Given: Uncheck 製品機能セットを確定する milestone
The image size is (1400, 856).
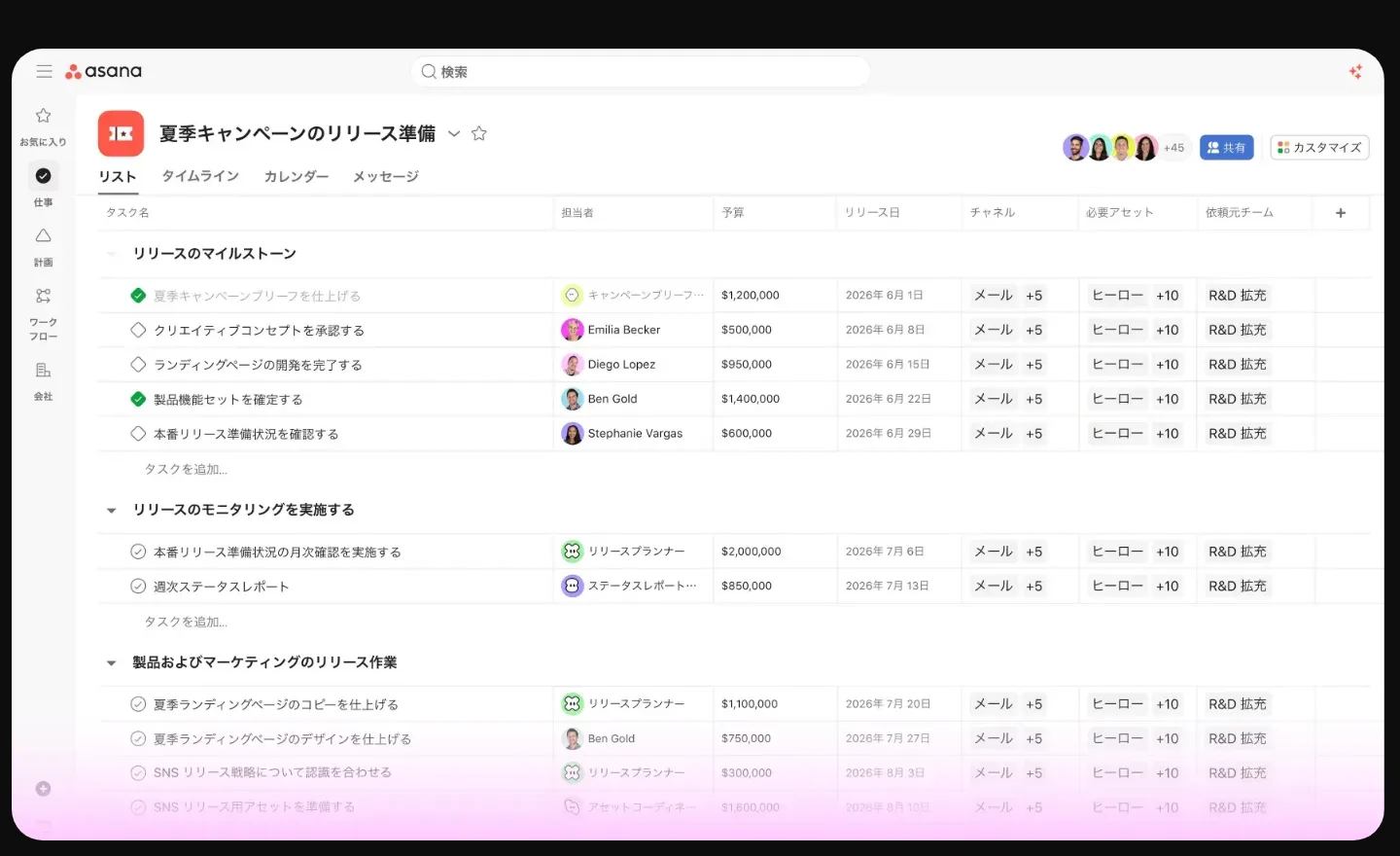Looking at the screenshot, I should click(138, 399).
